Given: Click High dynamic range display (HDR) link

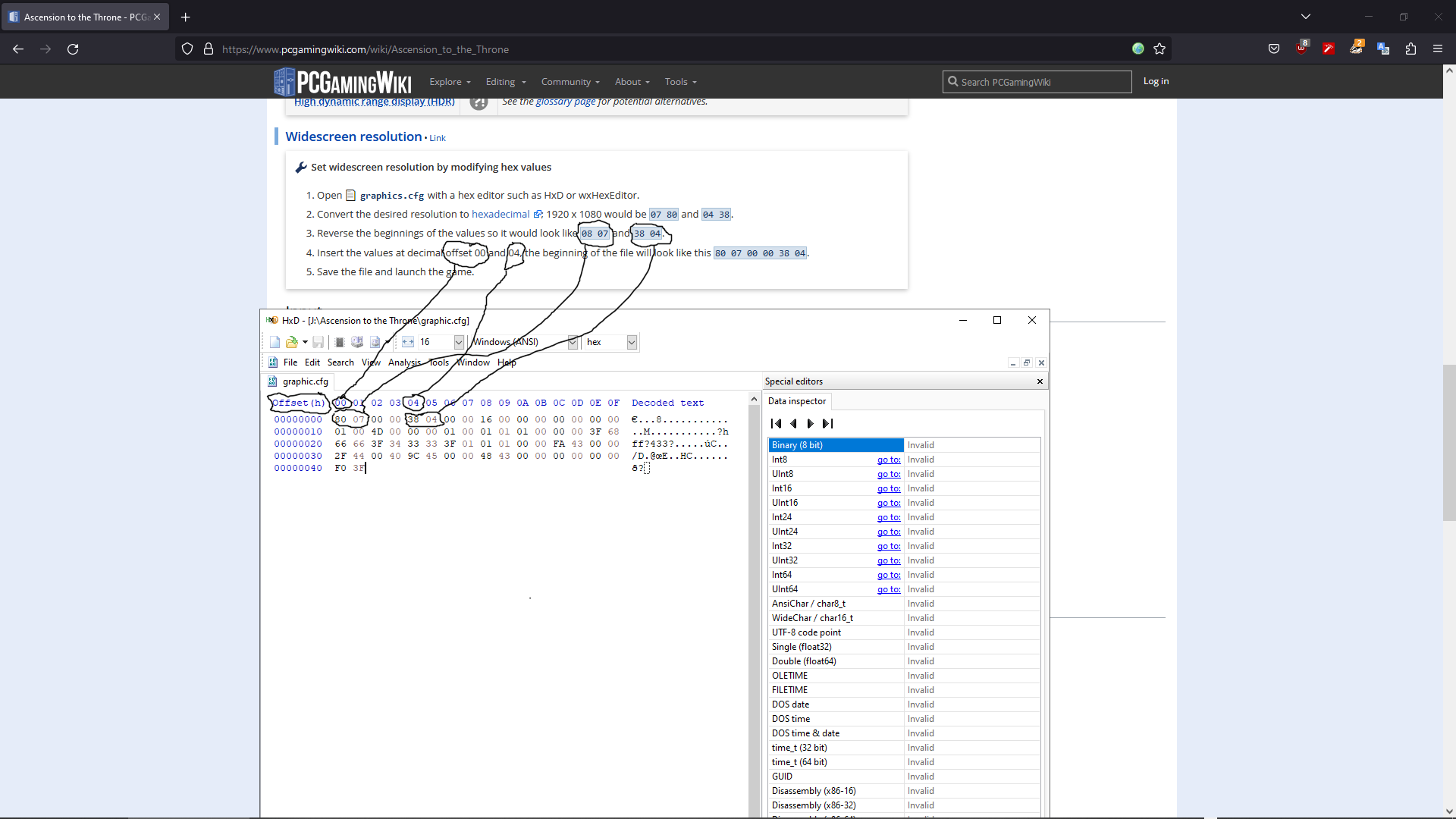Looking at the screenshot, I should [x=375, y=102].
